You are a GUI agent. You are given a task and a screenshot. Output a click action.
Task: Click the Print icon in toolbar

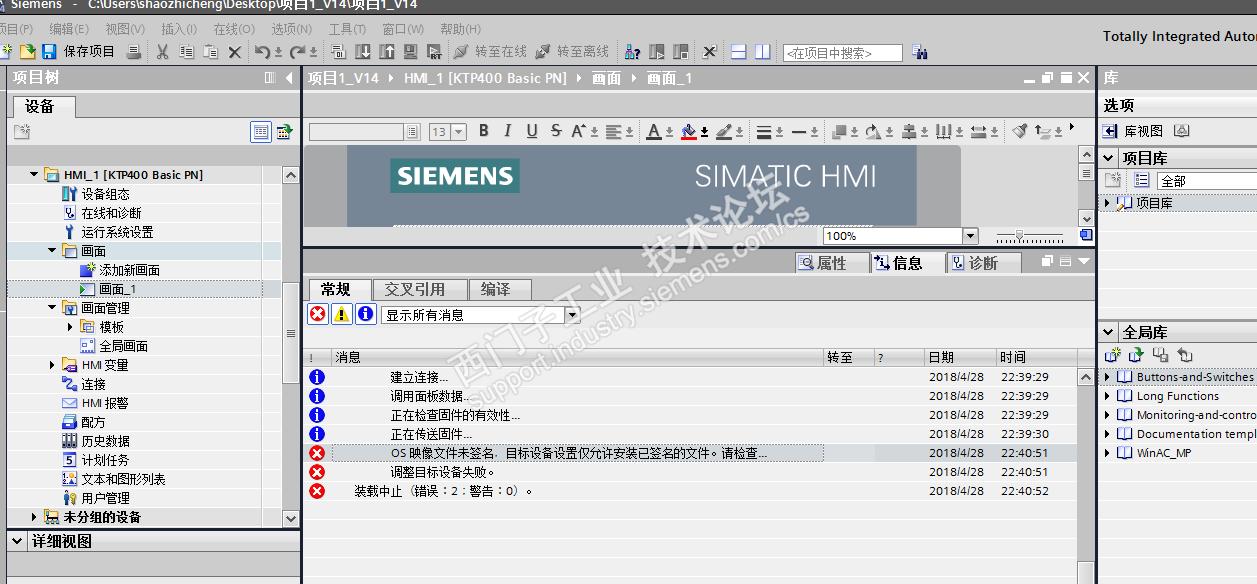tap(134, 52)
